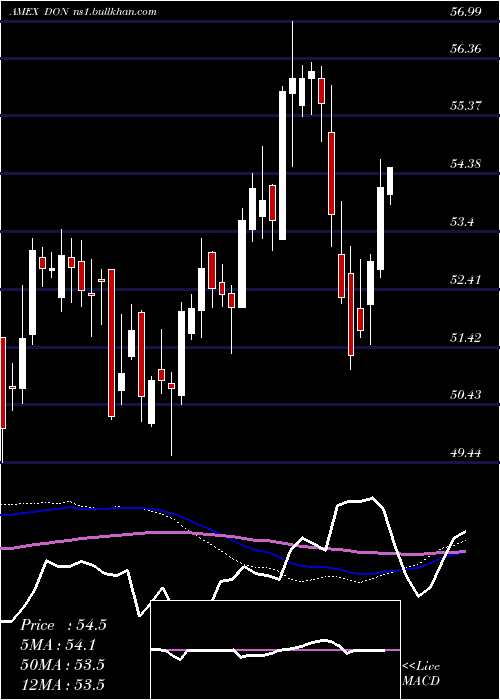Click the 51.42 price axis label

pos(466,337)
